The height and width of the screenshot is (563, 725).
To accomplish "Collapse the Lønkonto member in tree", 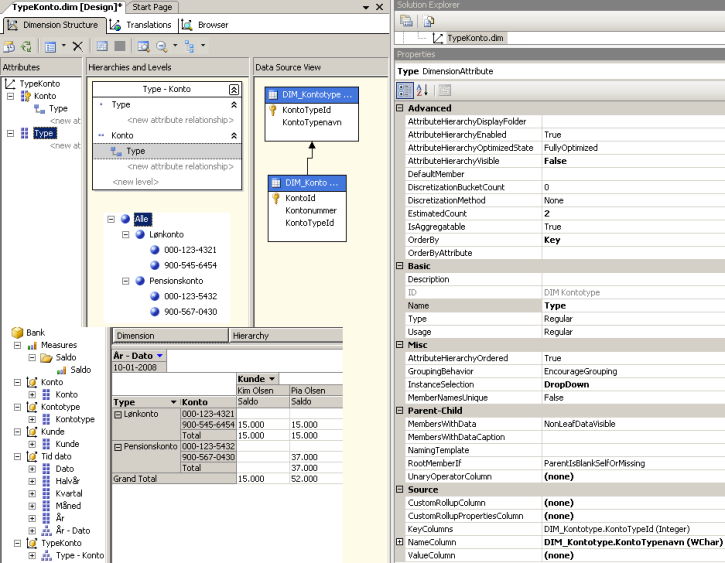I will point(125,234).
